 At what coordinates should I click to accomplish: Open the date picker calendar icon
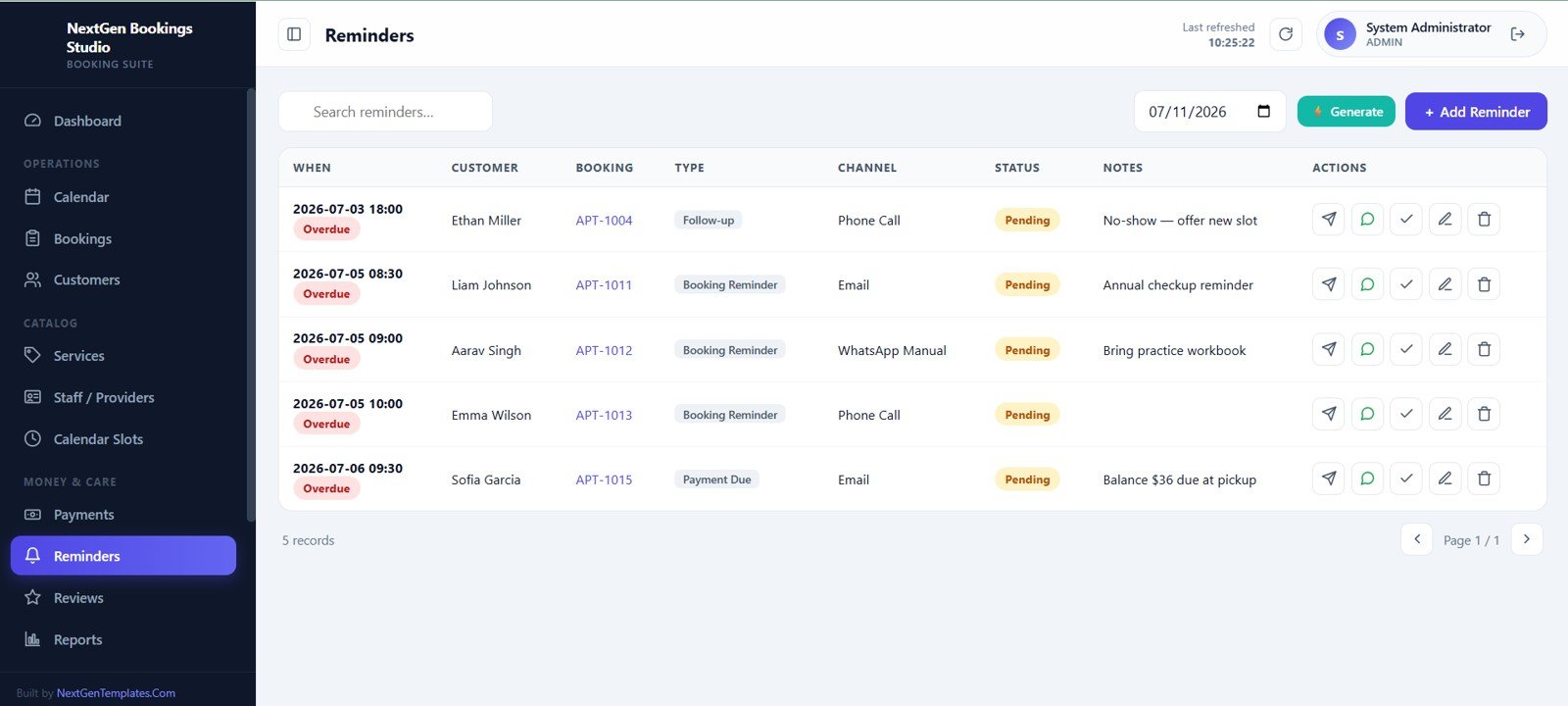tap(1264, 111)
